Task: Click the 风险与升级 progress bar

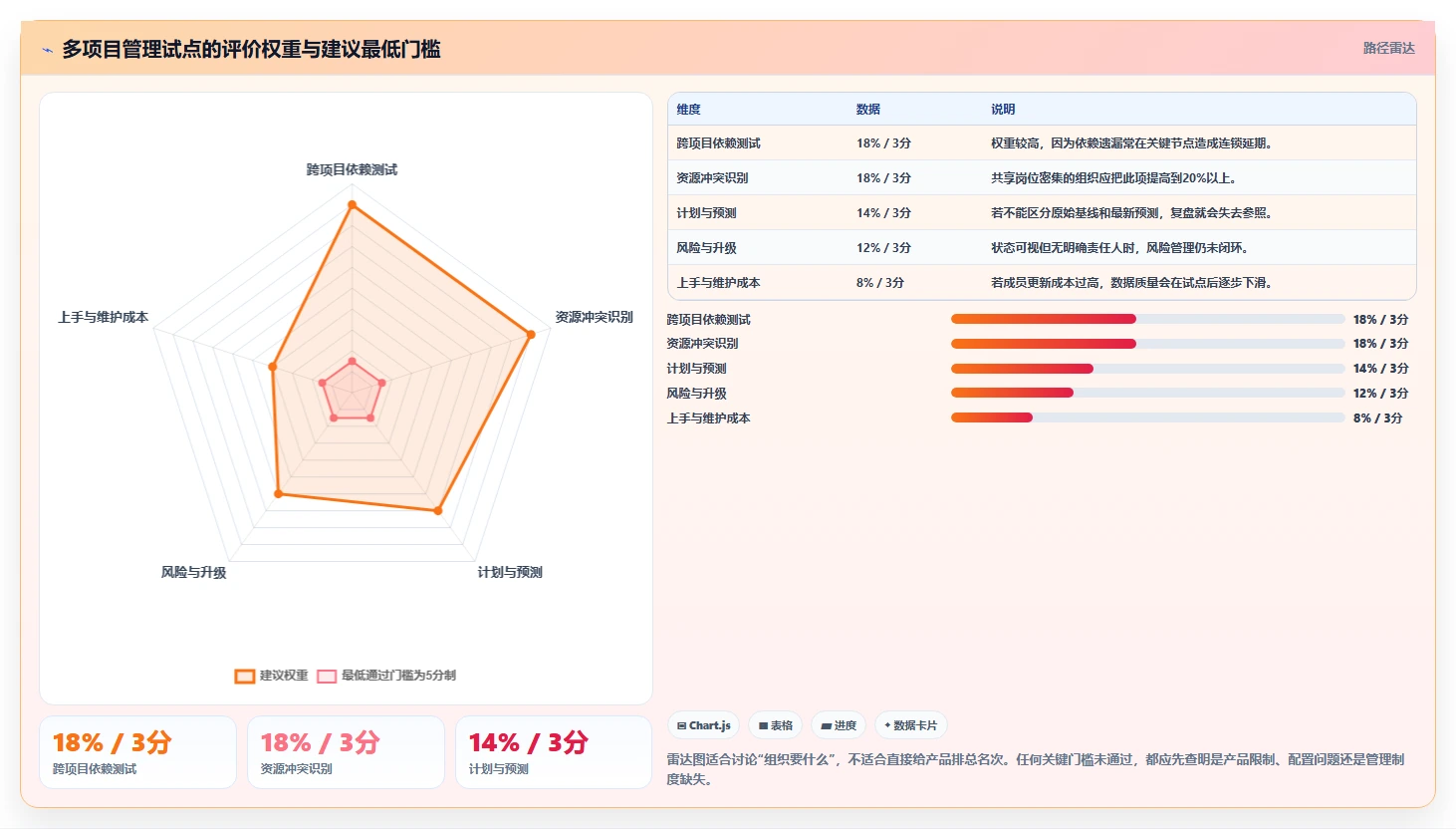Action: tap(1147, 393)
